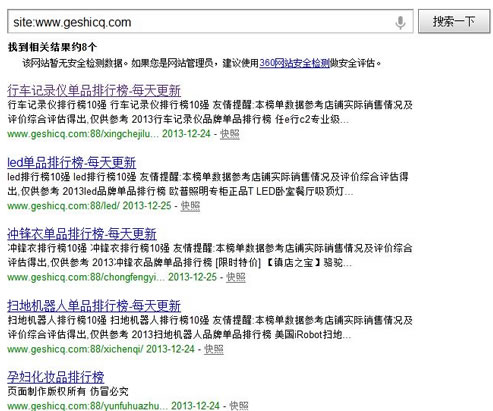Click the 找到相关结果约8个 result count text
Screen dimensions: 493x411
[52, 47]
